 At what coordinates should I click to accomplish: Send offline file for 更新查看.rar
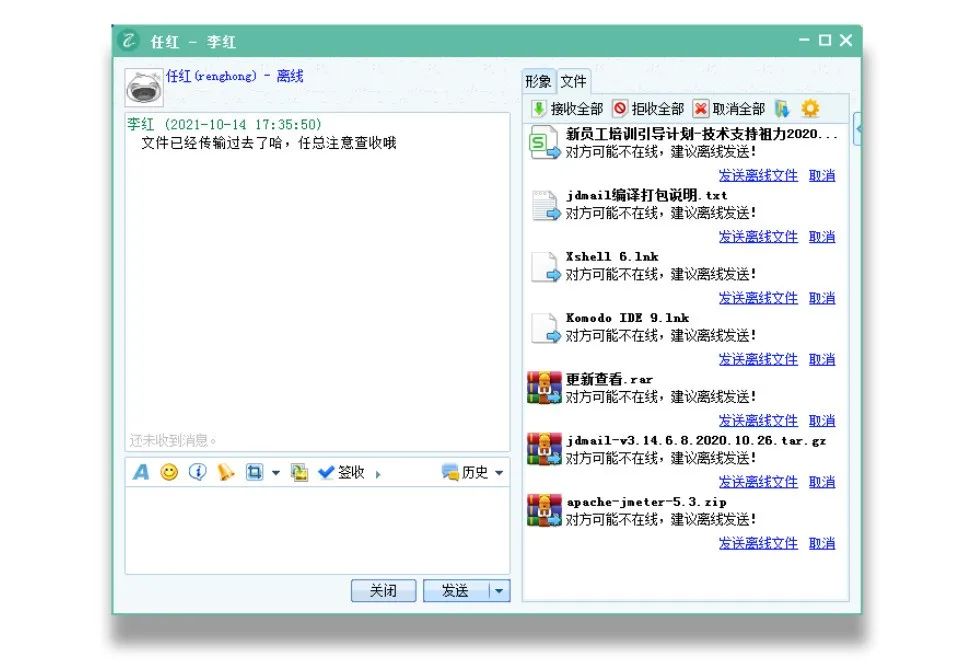(758, 420)
